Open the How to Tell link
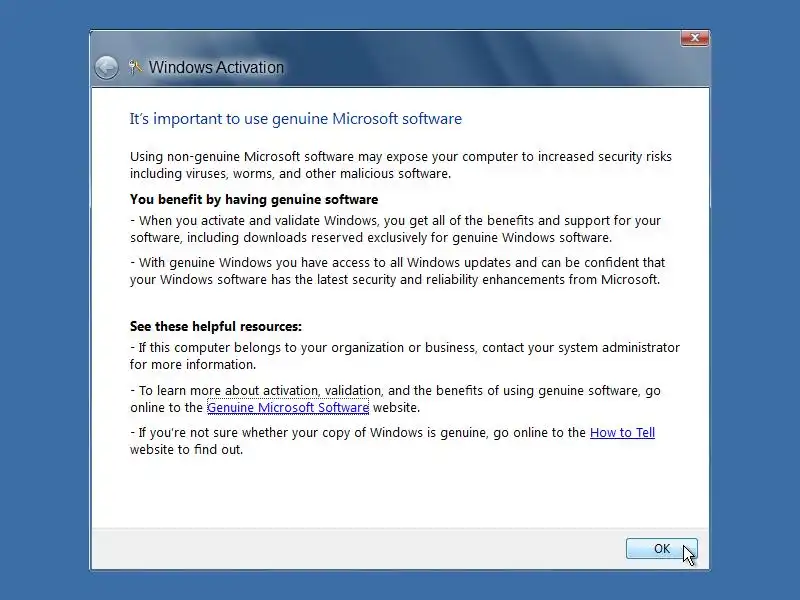 [x=622, y=433]
